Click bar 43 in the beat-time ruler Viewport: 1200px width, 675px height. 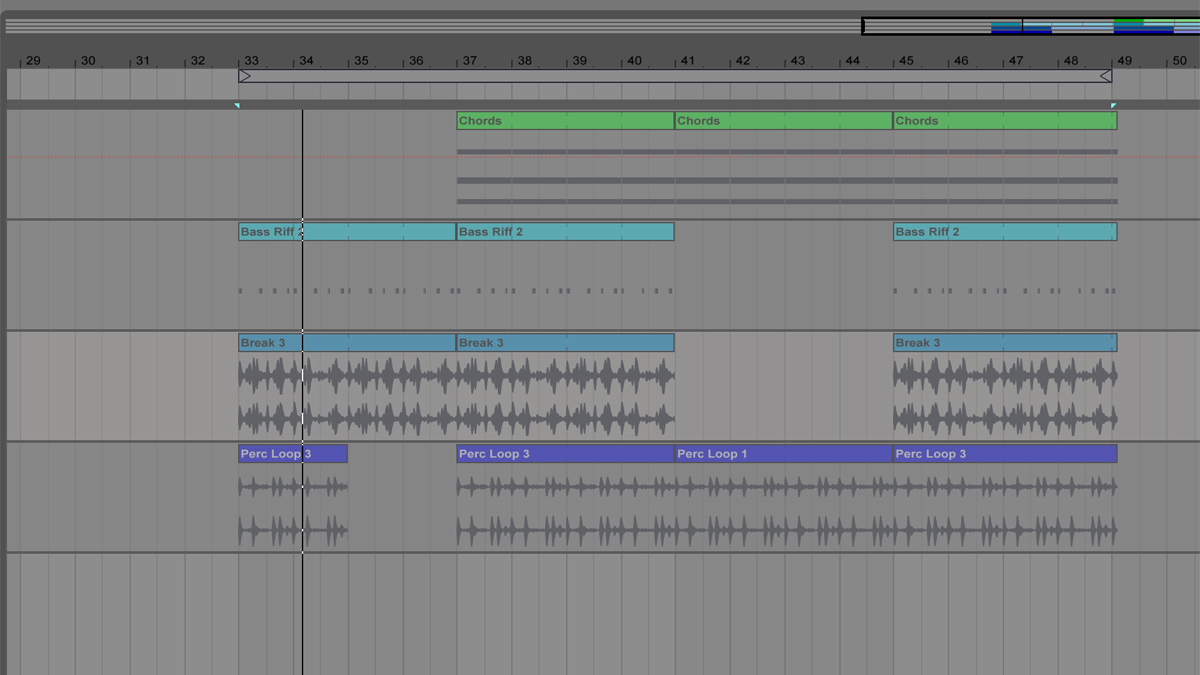(x=797, y=61)
